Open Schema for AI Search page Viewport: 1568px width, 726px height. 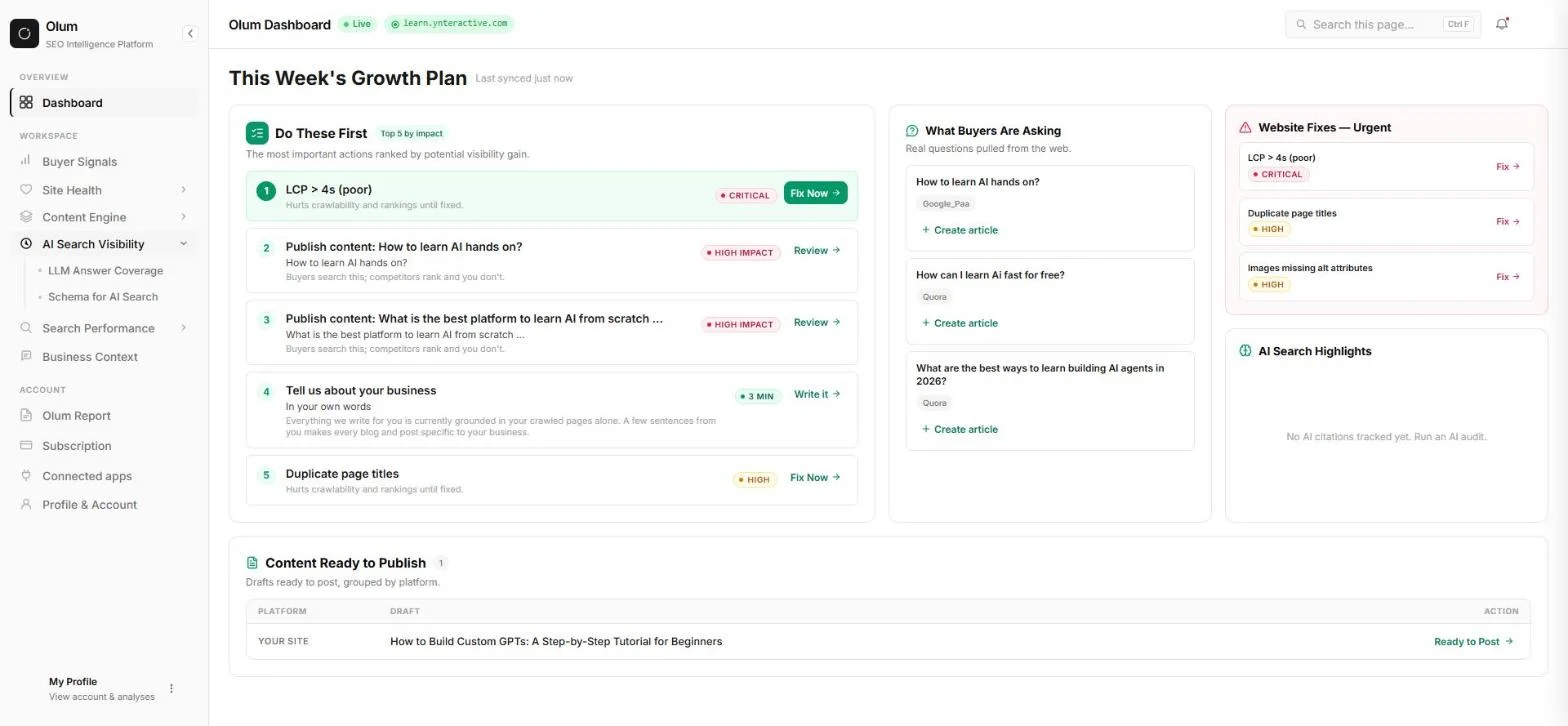coord(103,297)
